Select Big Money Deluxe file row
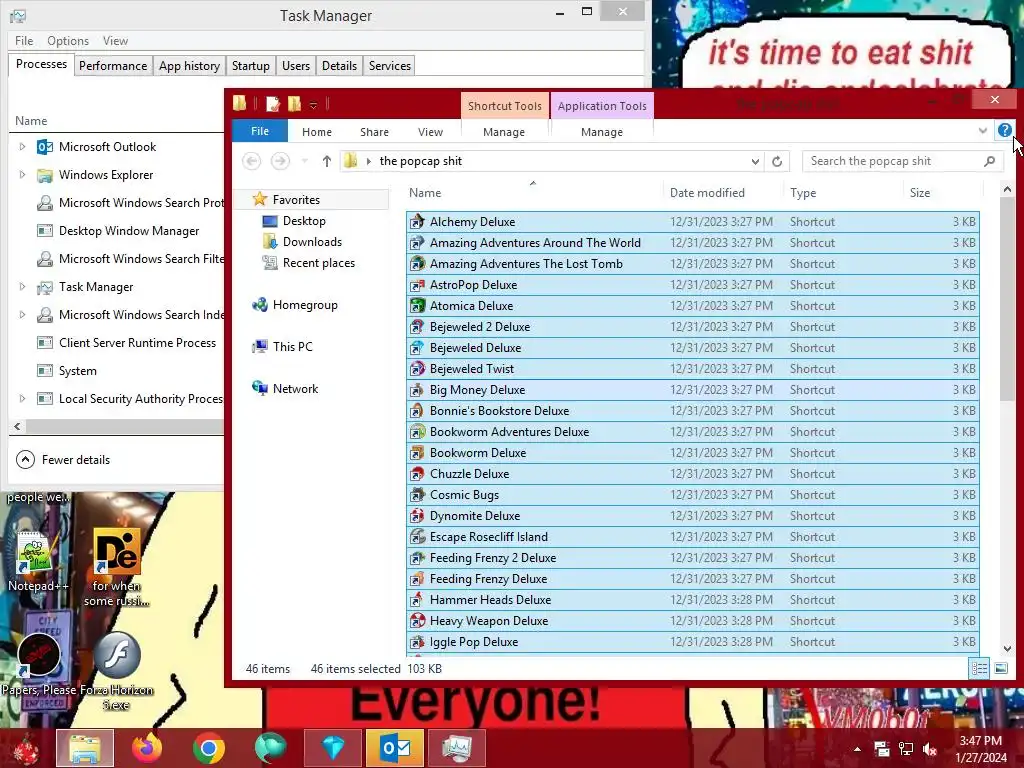This screenshot has width=1024, height=768. tap(692, 390)
